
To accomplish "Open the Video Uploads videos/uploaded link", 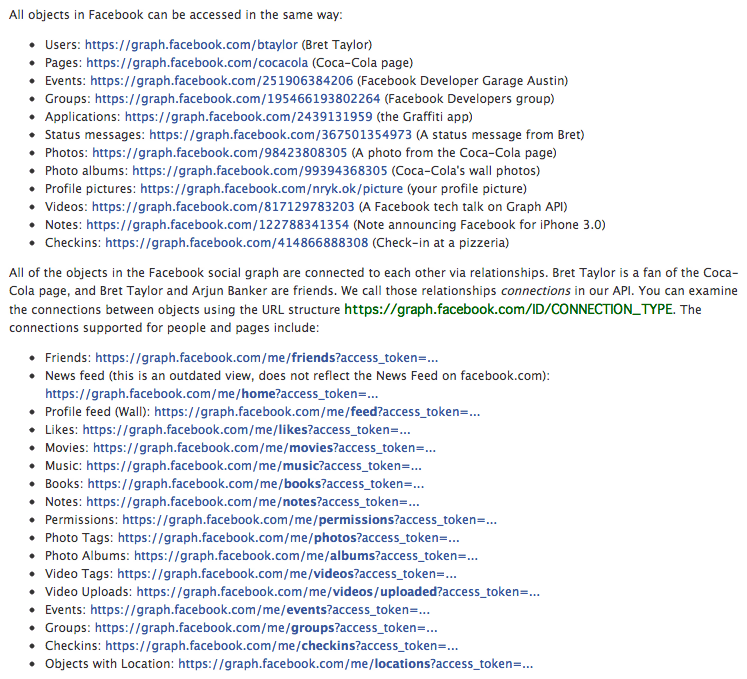I will [338, 592].
